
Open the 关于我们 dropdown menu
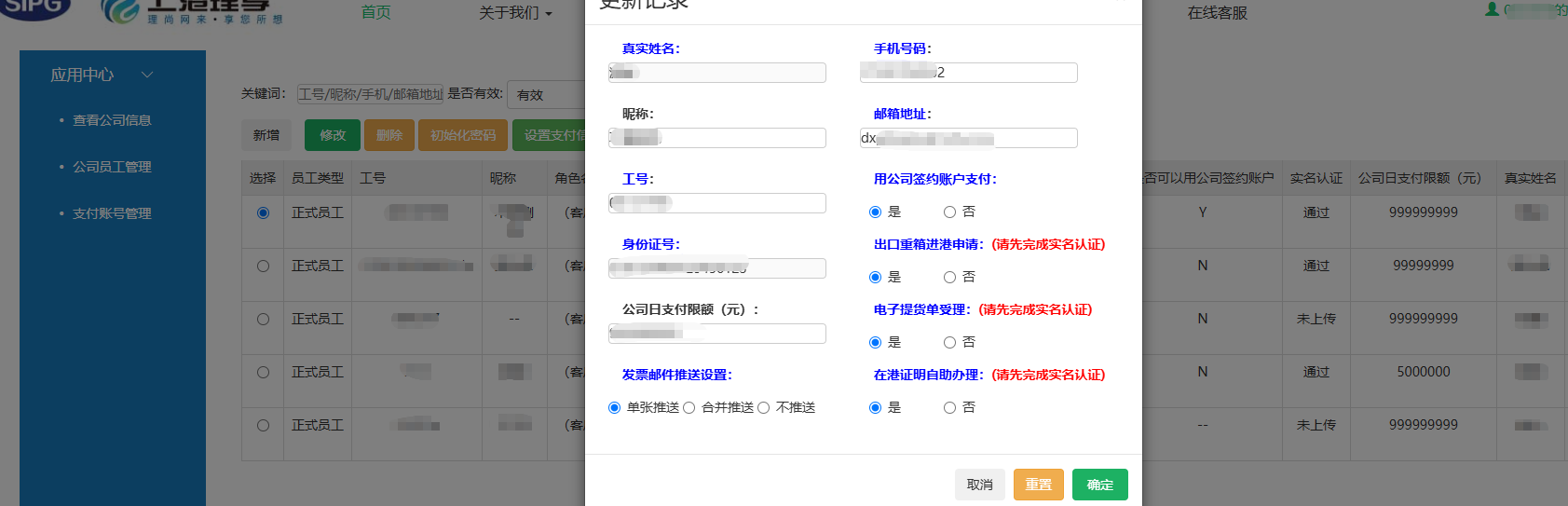click(515, 13)
